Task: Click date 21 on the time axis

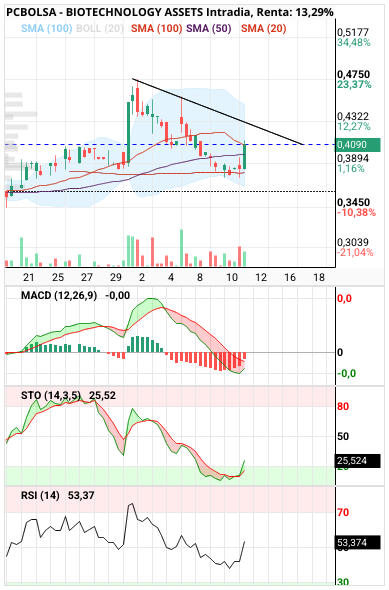Action: tap(29, 278)
